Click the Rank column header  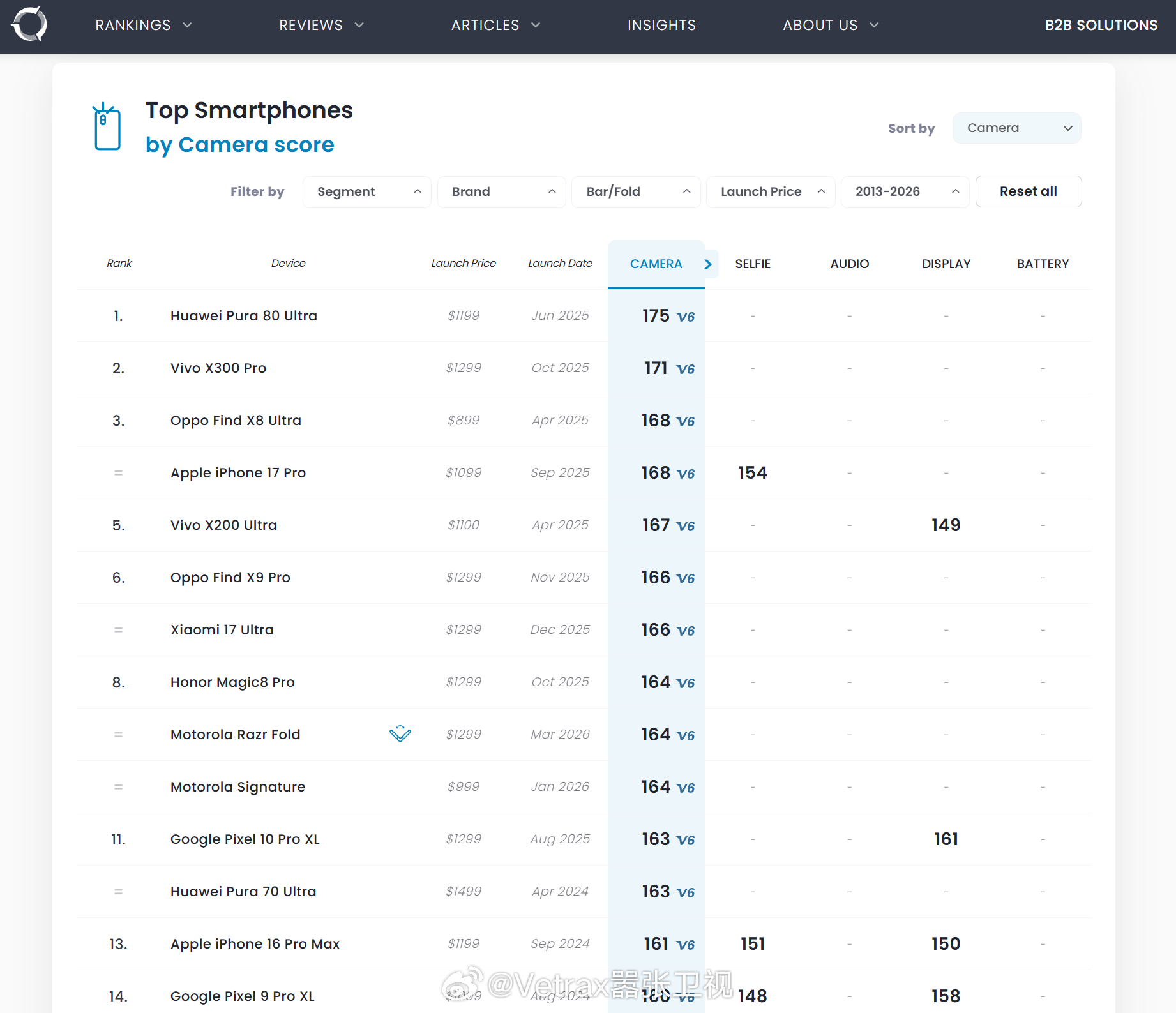point(119,263)
